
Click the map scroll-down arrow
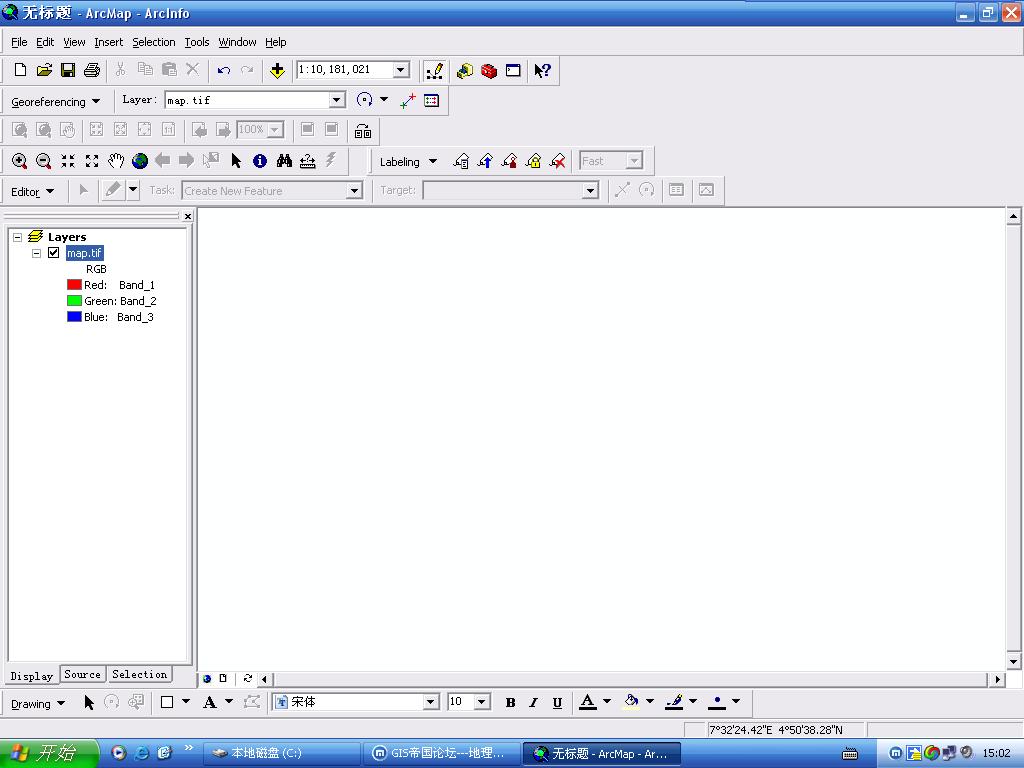1014,662
